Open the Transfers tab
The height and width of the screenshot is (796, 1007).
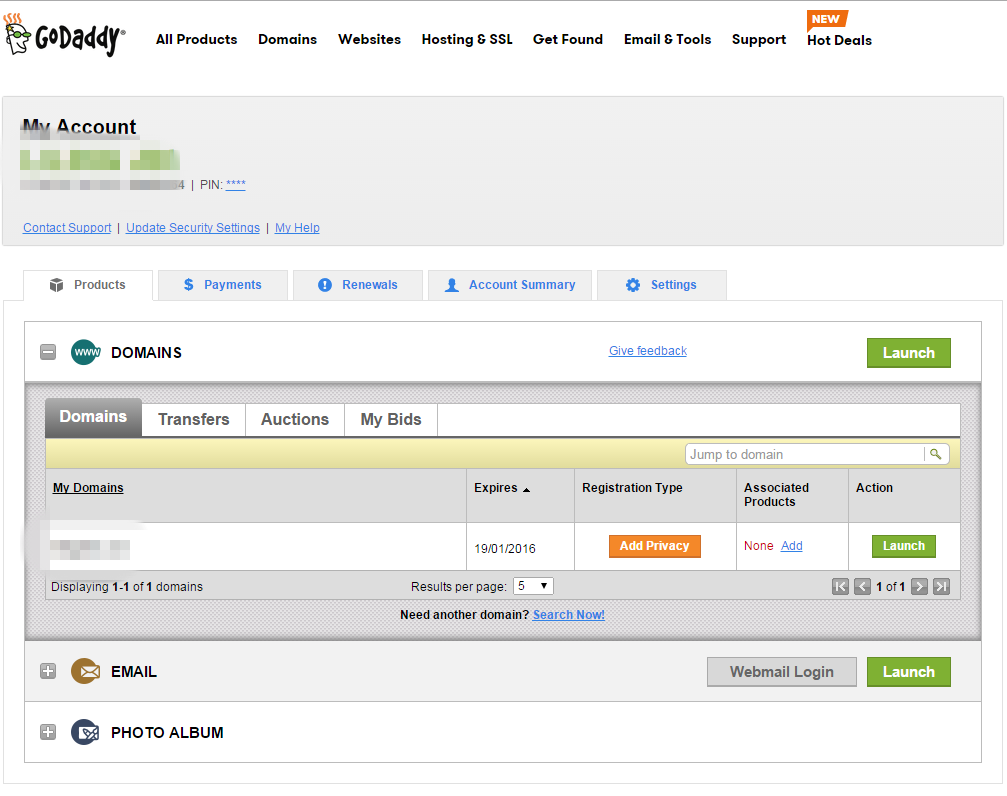coord(193,419)
